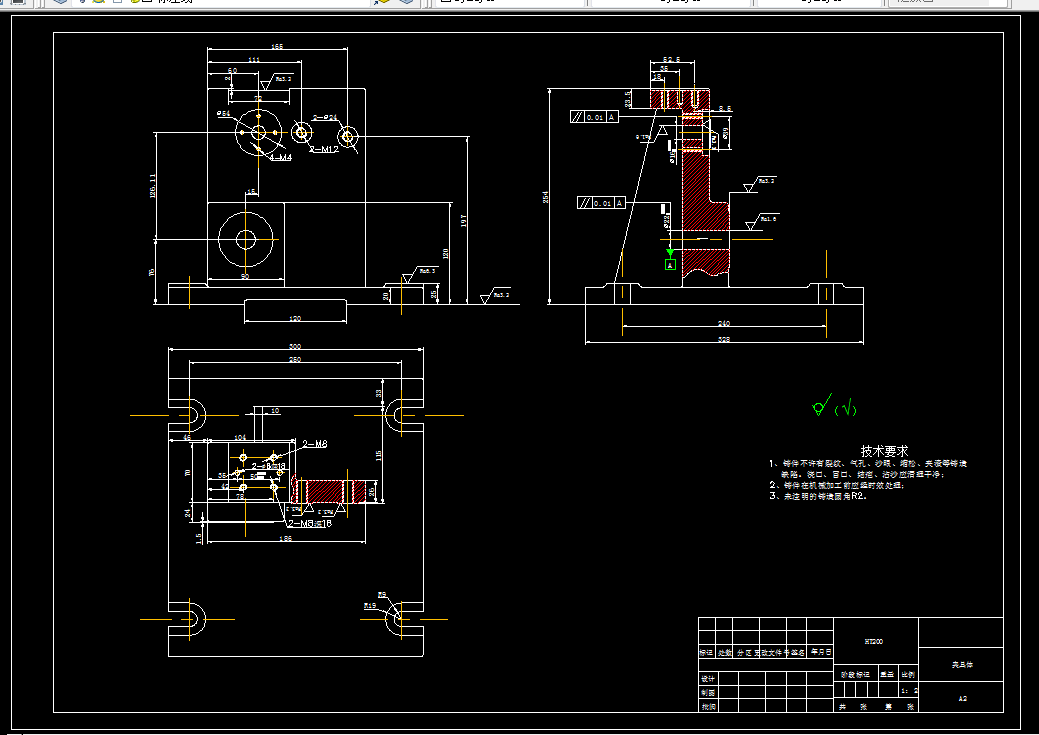Select the 328 base length dimension

point(724,339)
